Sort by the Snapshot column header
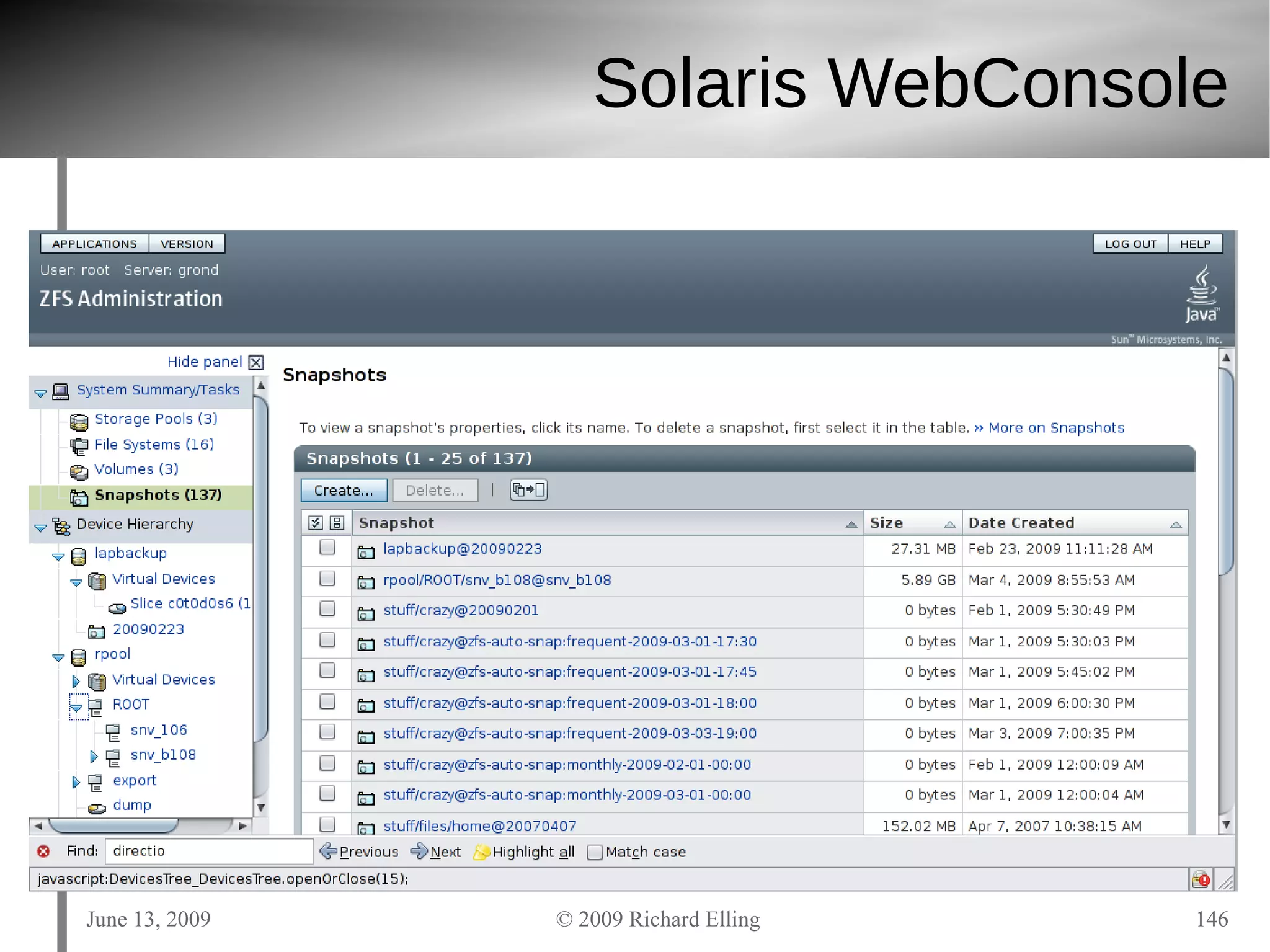This screenshot has width=1270, height=952. click(x=608, y=523)
